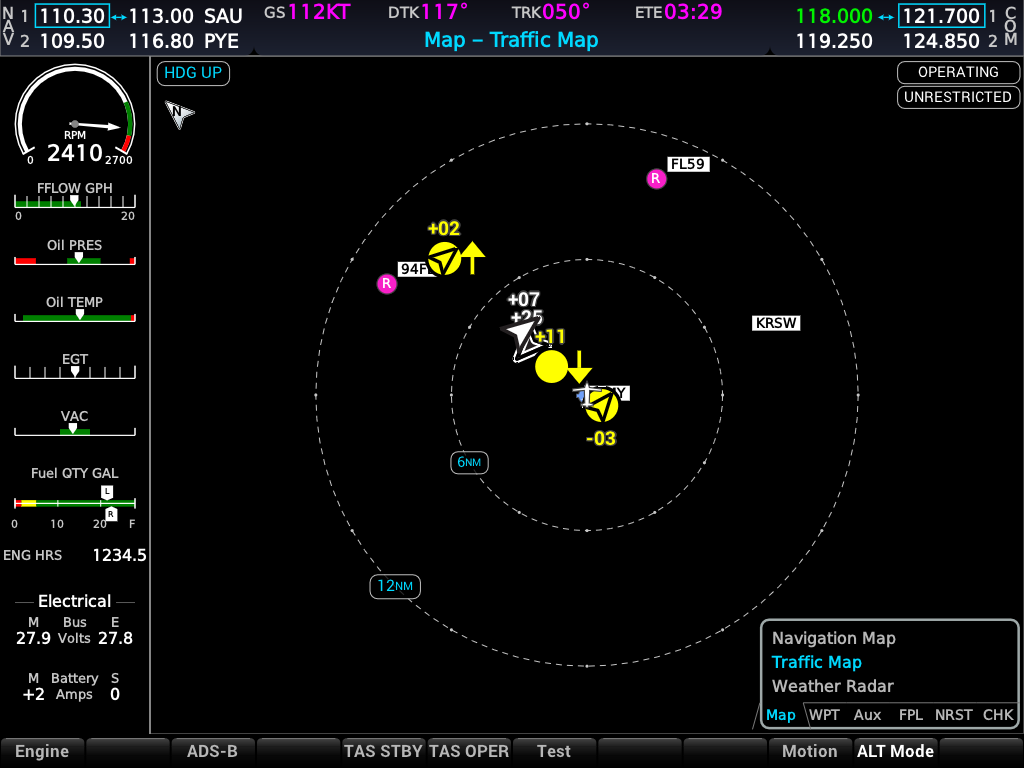Select Navigation Map in page menu
Image resolution: width=1024 pixels, height=768 pixels.
tap(834, 638)
